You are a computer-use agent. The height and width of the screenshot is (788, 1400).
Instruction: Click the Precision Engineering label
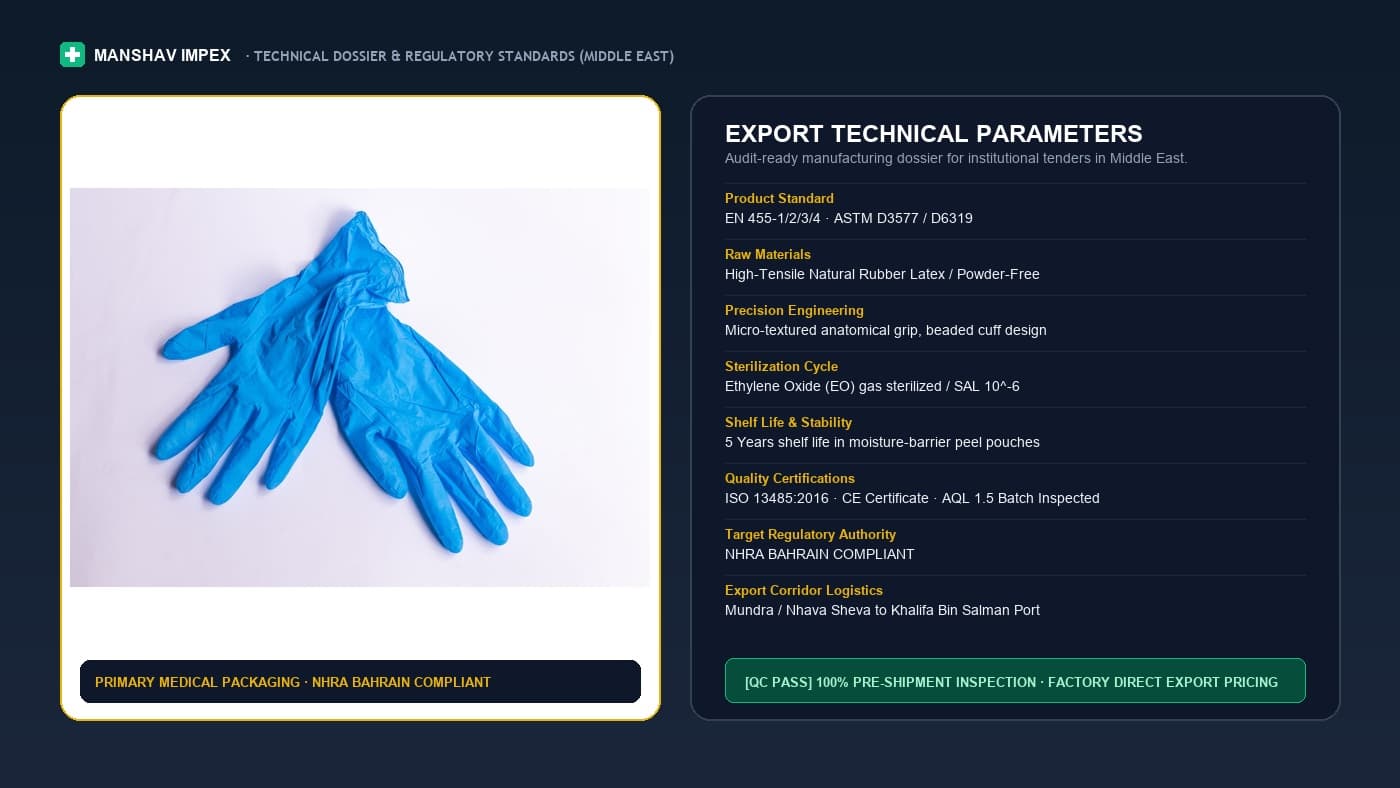point(794,310)
